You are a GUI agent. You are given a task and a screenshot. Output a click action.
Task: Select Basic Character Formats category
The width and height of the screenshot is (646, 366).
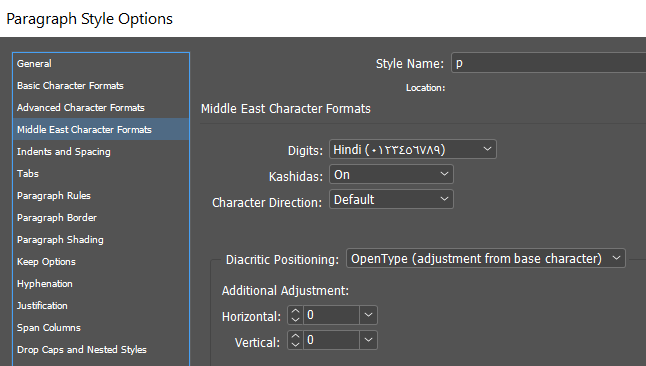point(101,85)
